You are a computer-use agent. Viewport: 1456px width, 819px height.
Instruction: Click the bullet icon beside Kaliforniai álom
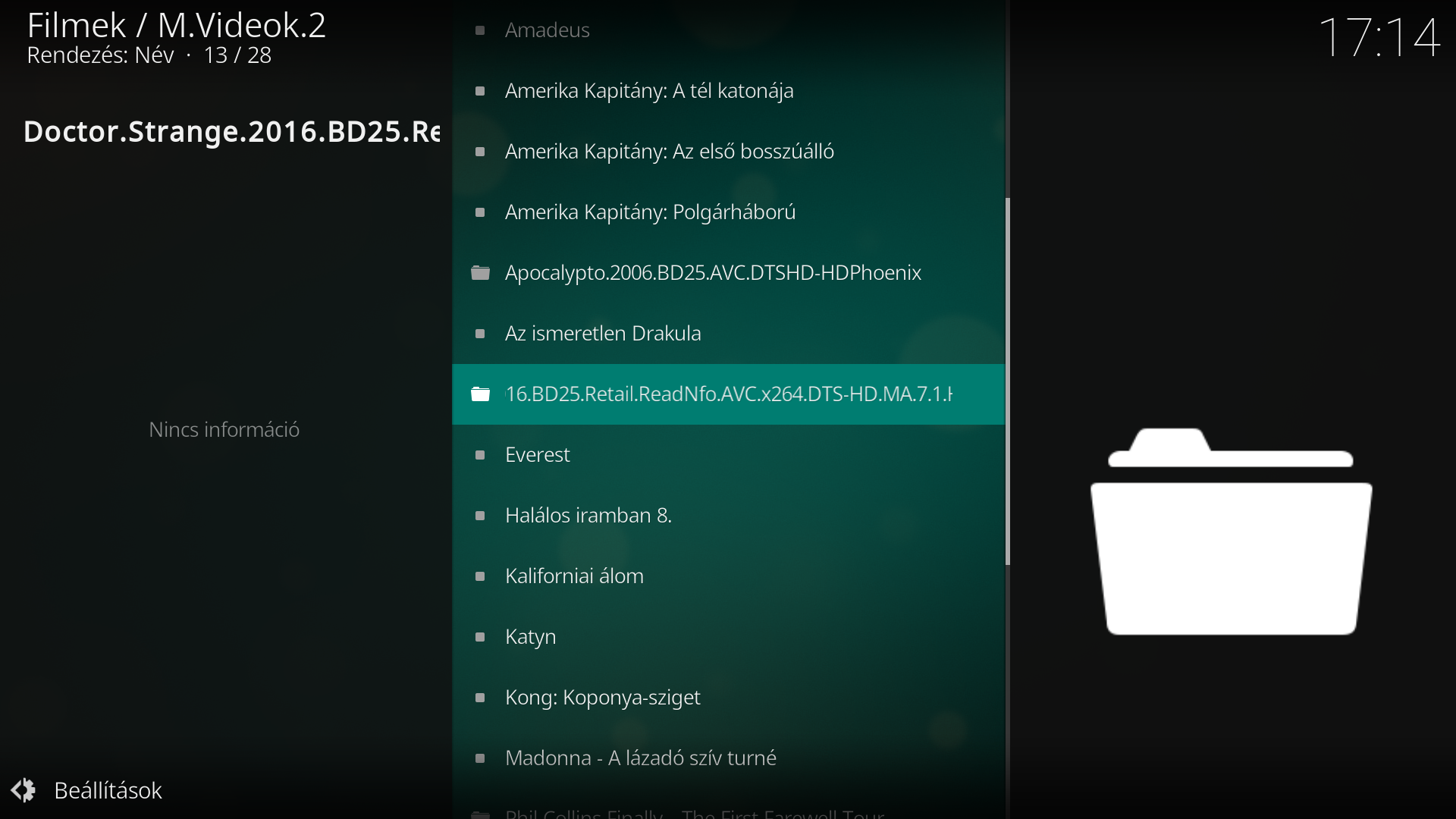click(480, 576)
